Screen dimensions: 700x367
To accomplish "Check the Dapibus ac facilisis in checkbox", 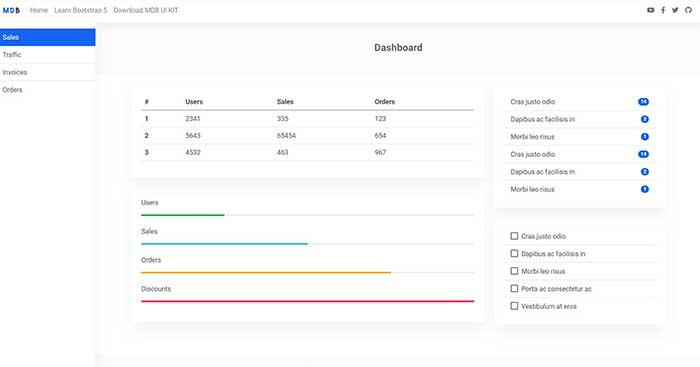I will pos(514,253).
